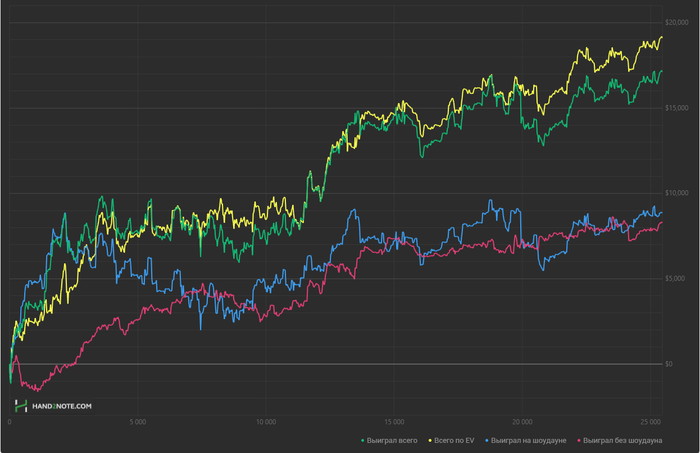Click the yellow Всего по EV dot

click(430, 440)
